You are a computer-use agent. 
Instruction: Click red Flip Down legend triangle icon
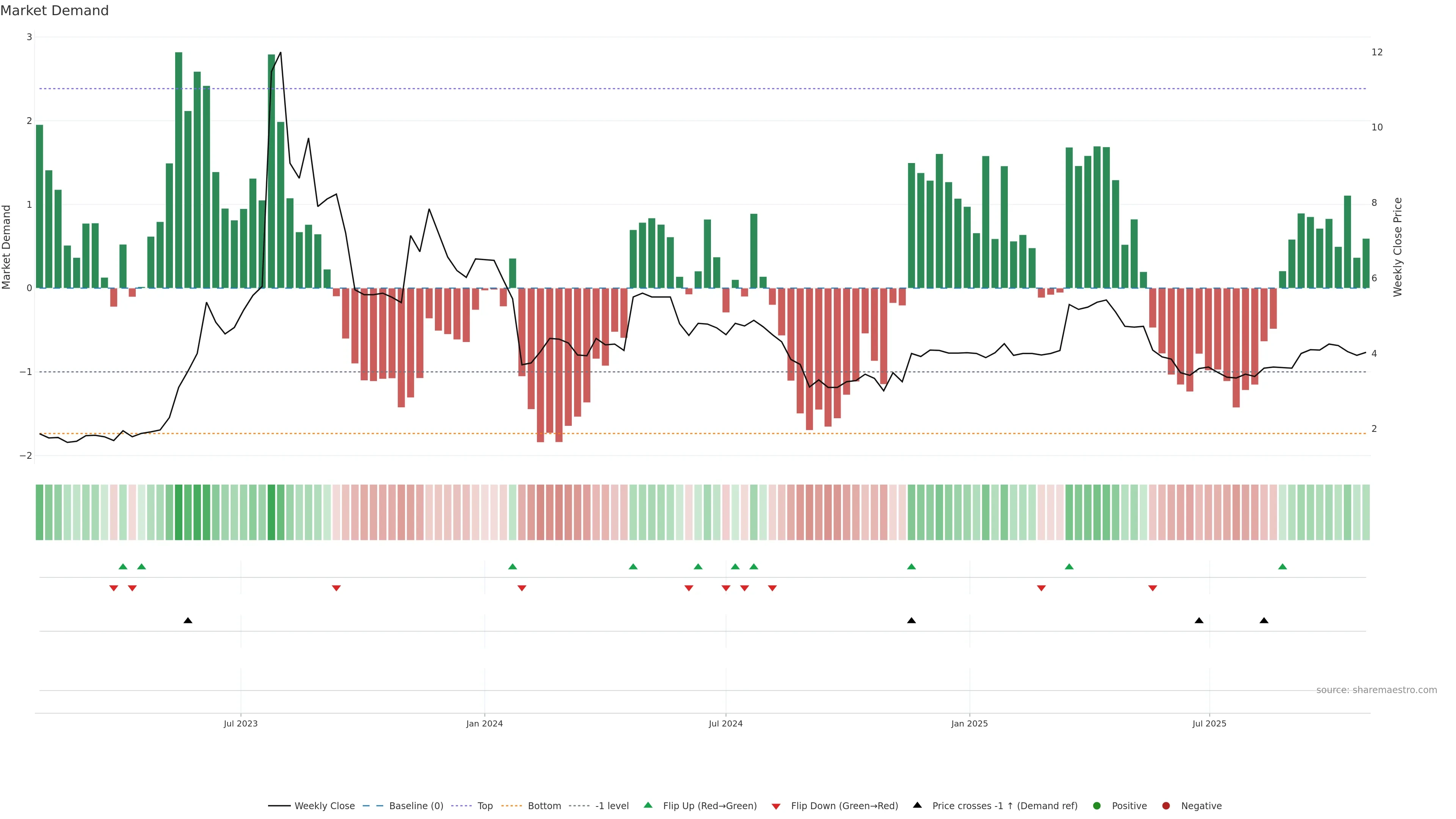(x=776, y=806)
